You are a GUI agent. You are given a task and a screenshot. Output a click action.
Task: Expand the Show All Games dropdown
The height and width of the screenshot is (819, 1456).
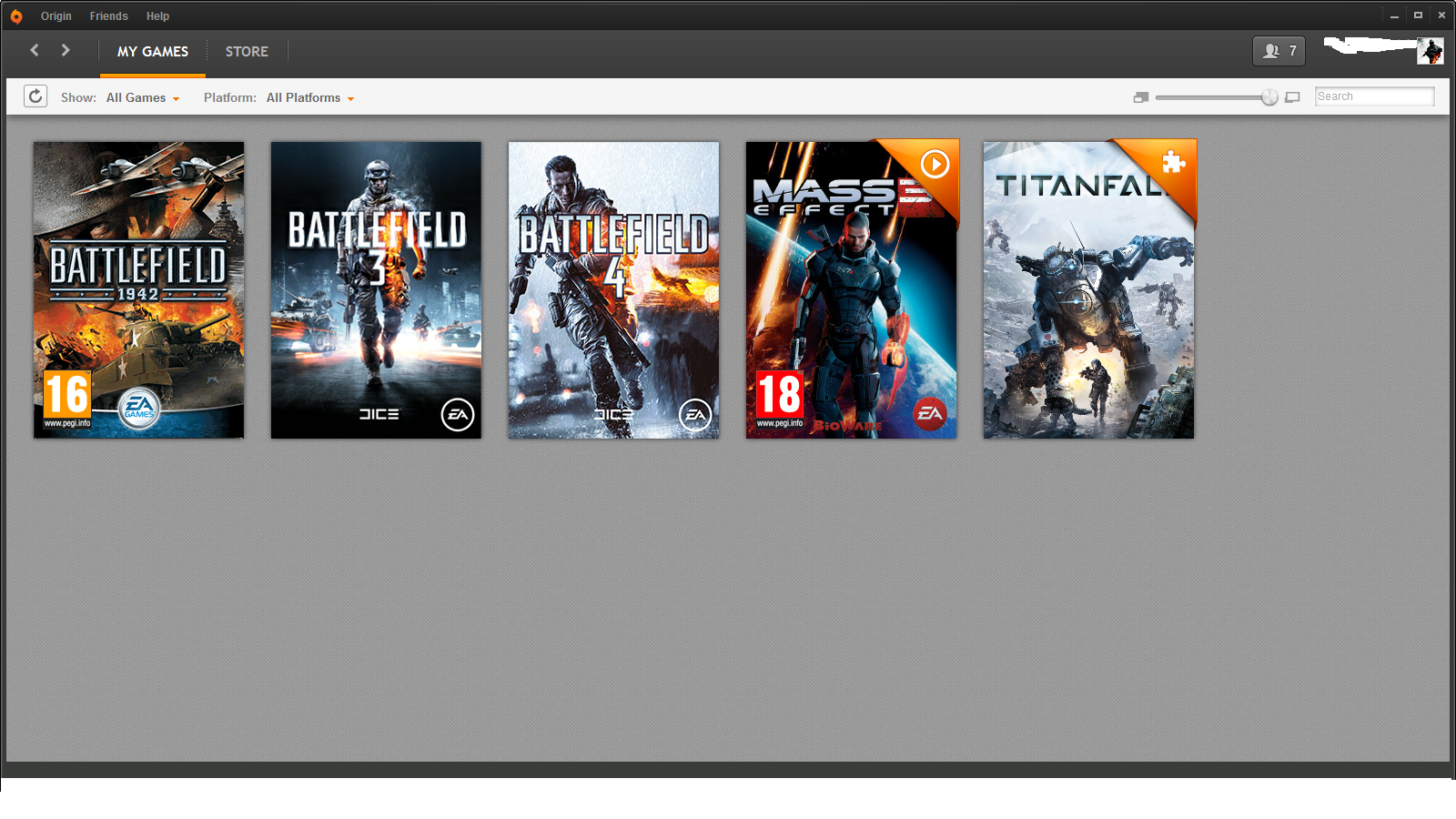(x=143, y=97)
